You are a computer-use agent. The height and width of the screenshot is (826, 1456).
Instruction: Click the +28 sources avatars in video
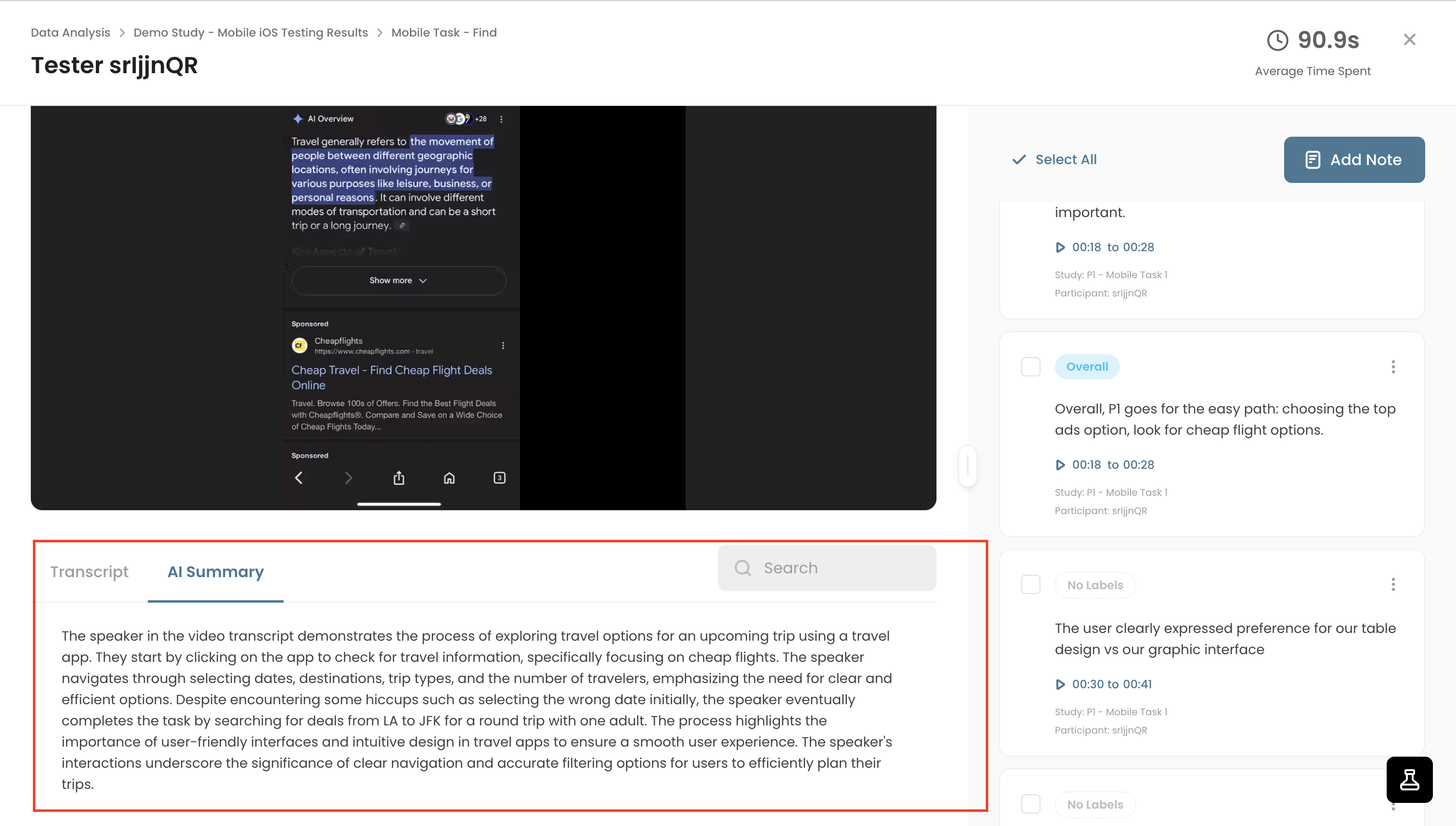click(x=466, y=118)
